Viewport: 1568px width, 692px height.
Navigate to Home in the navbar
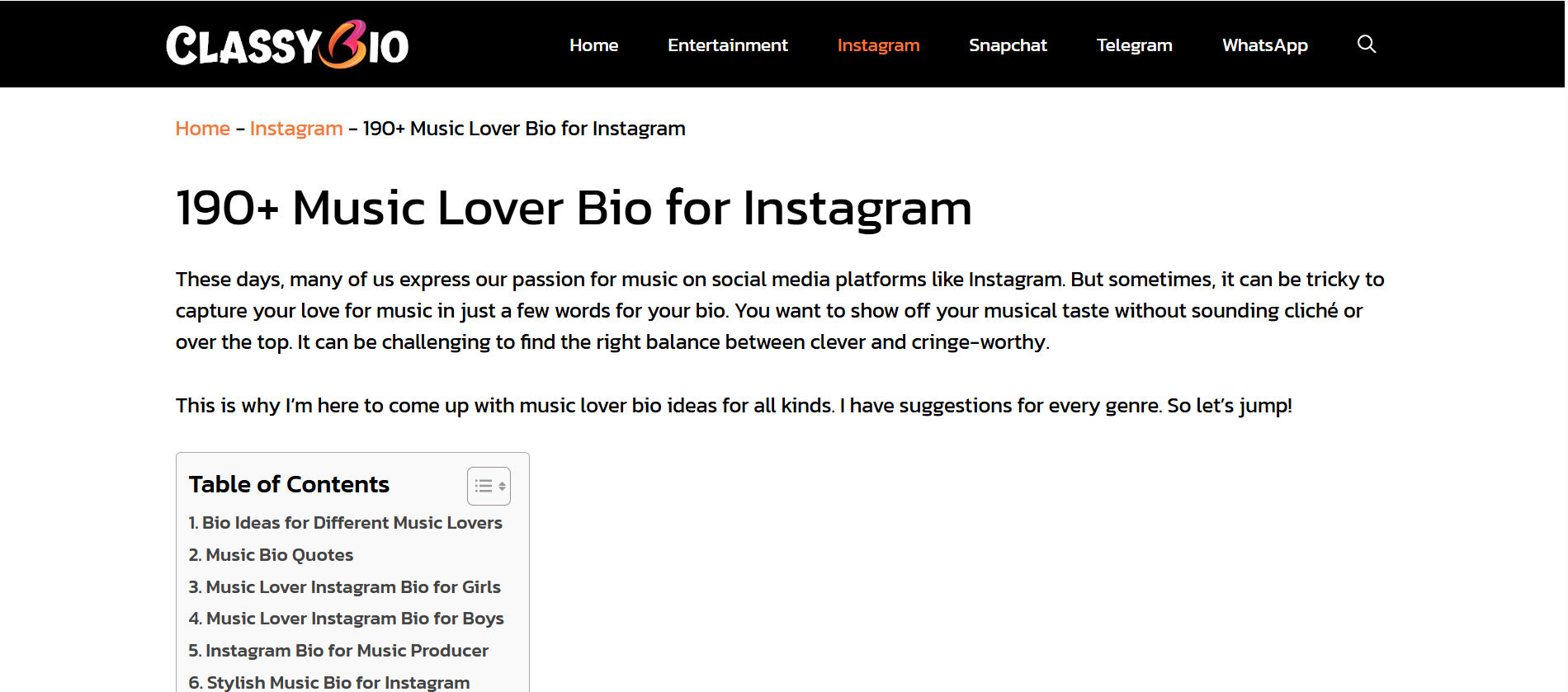[x=593, y=45]
